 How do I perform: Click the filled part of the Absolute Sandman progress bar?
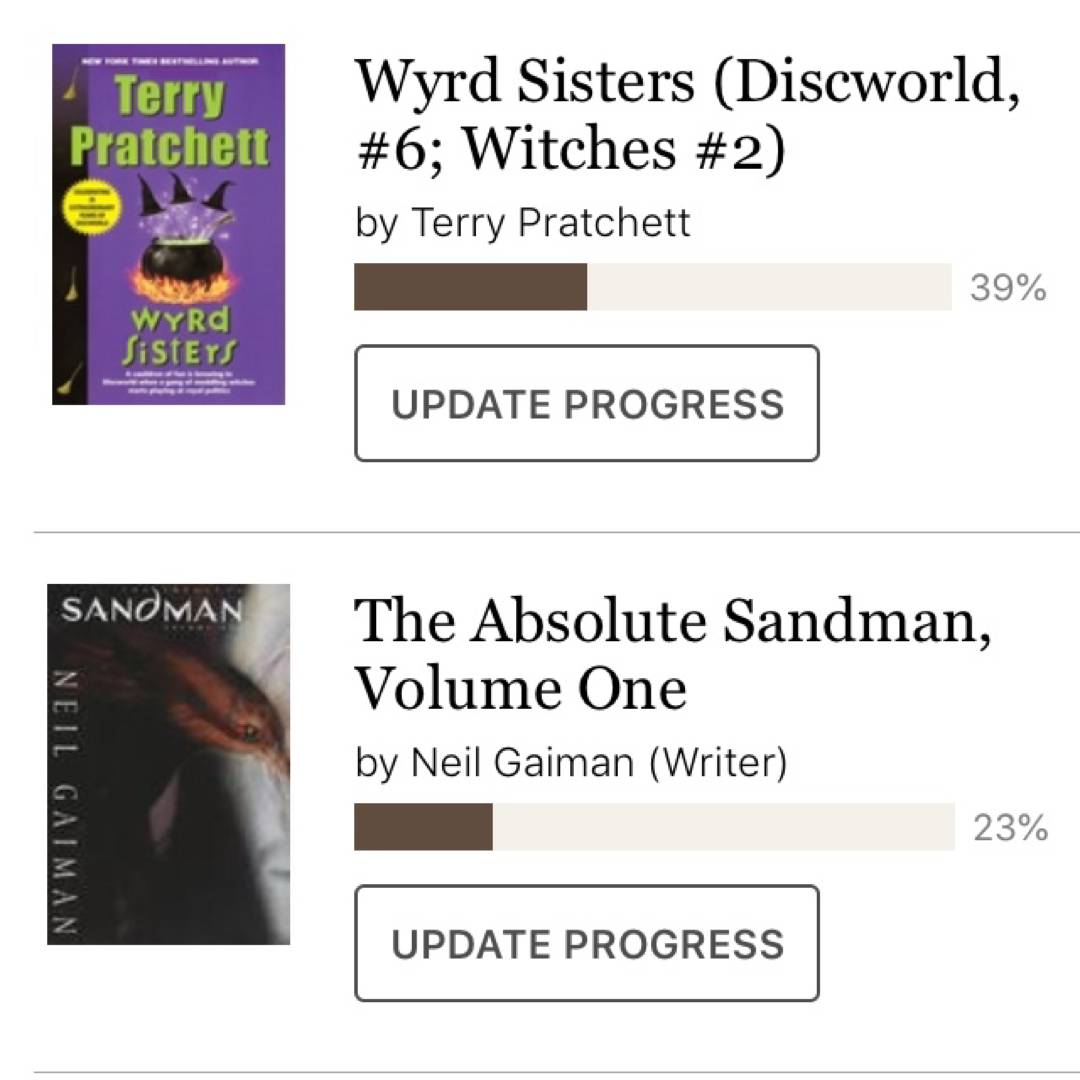click(423, 828)
